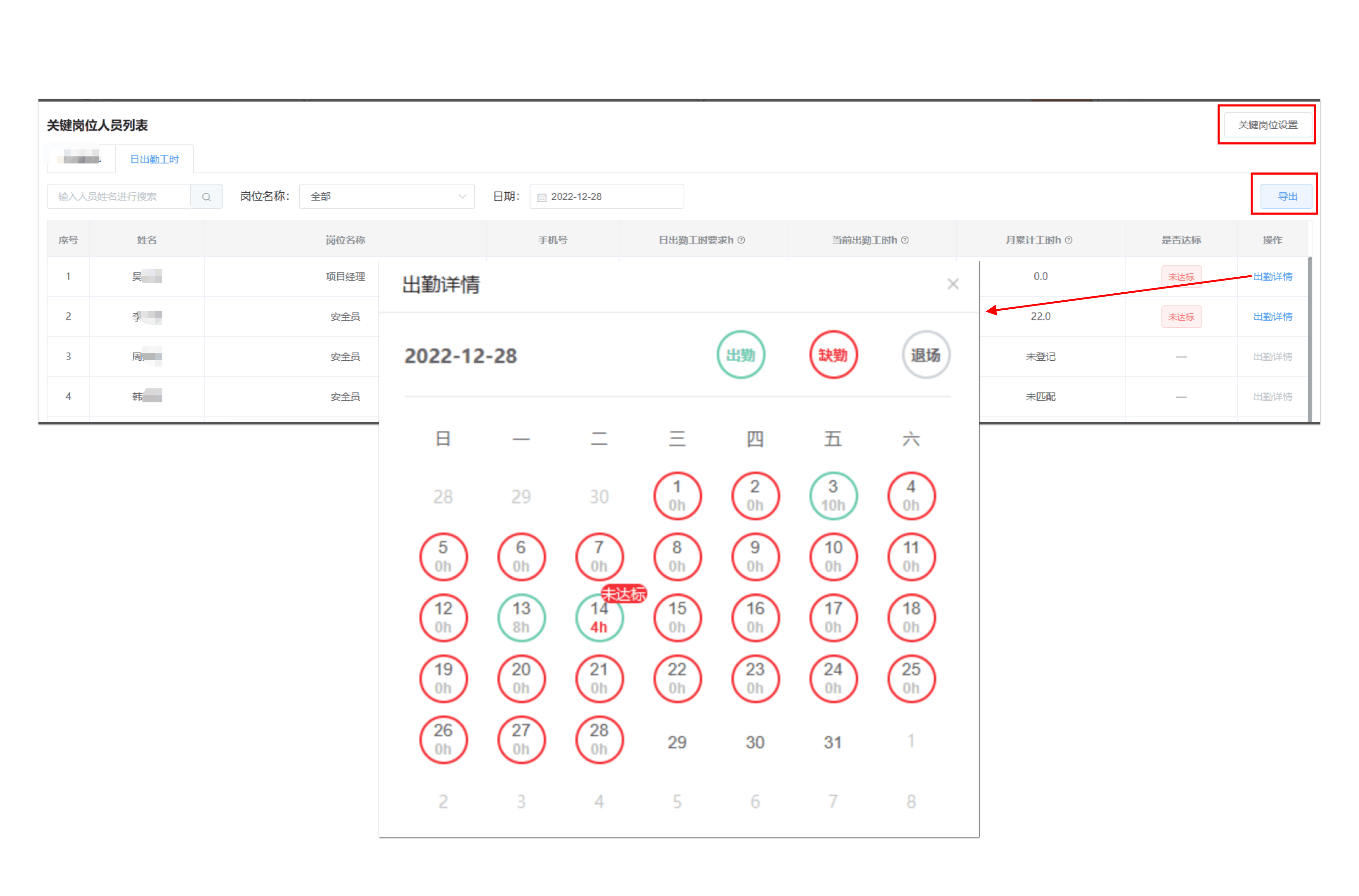This screenshot has height=896, width=1359.
Task: Click the 是否达标 column header
Action: point(1181,240)
